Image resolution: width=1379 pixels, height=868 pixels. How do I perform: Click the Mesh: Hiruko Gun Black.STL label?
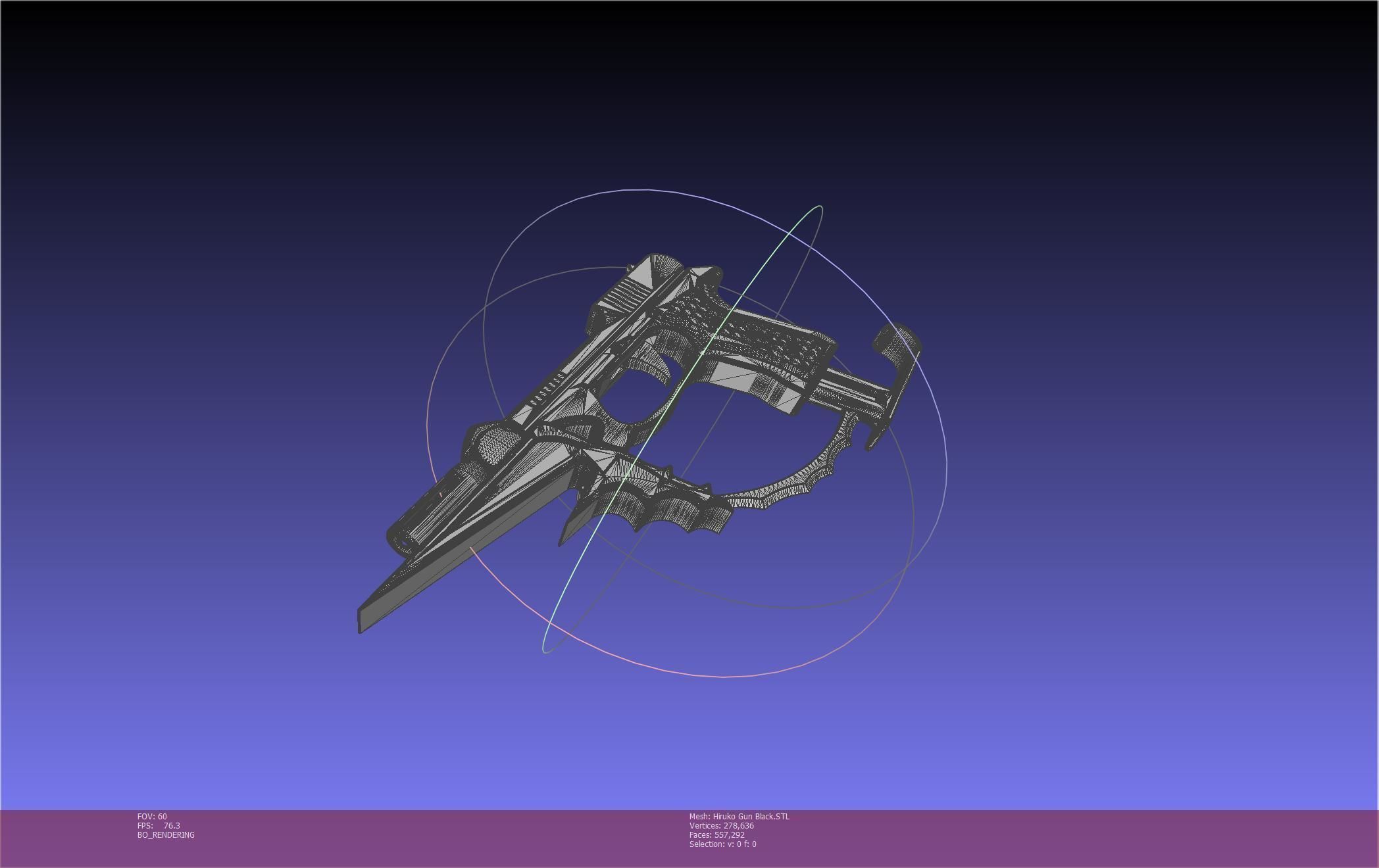739,816
